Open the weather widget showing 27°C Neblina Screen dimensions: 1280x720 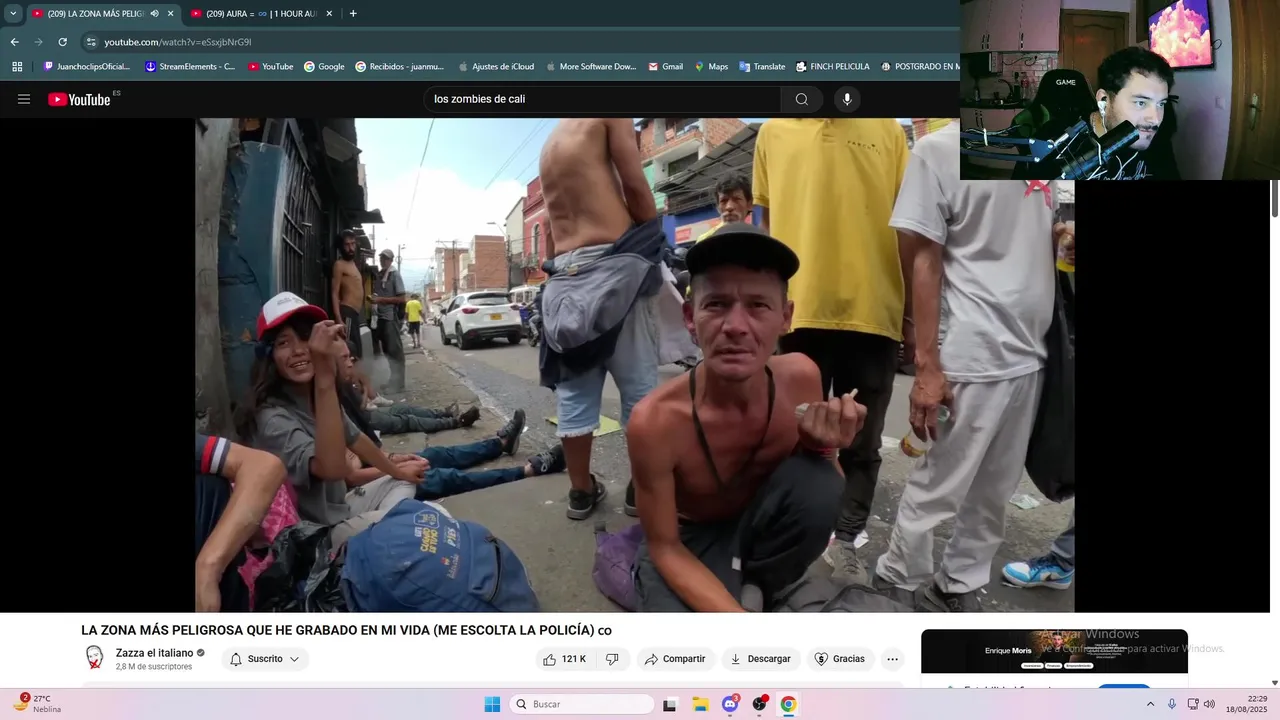click(x=38, y=703)
